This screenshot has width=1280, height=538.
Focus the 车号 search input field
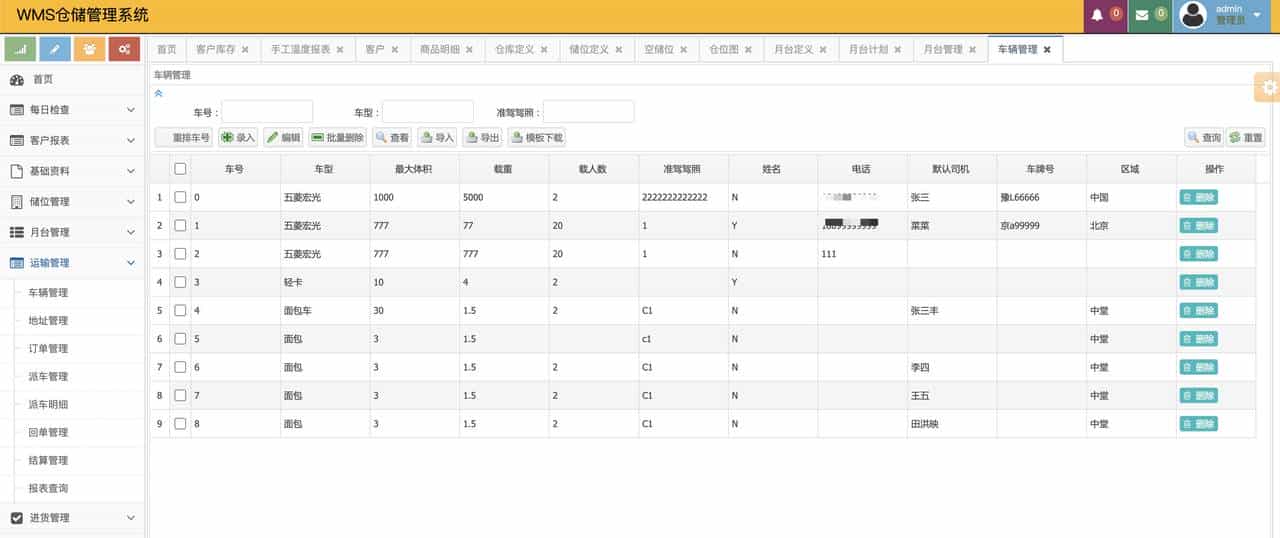(267, 112)
